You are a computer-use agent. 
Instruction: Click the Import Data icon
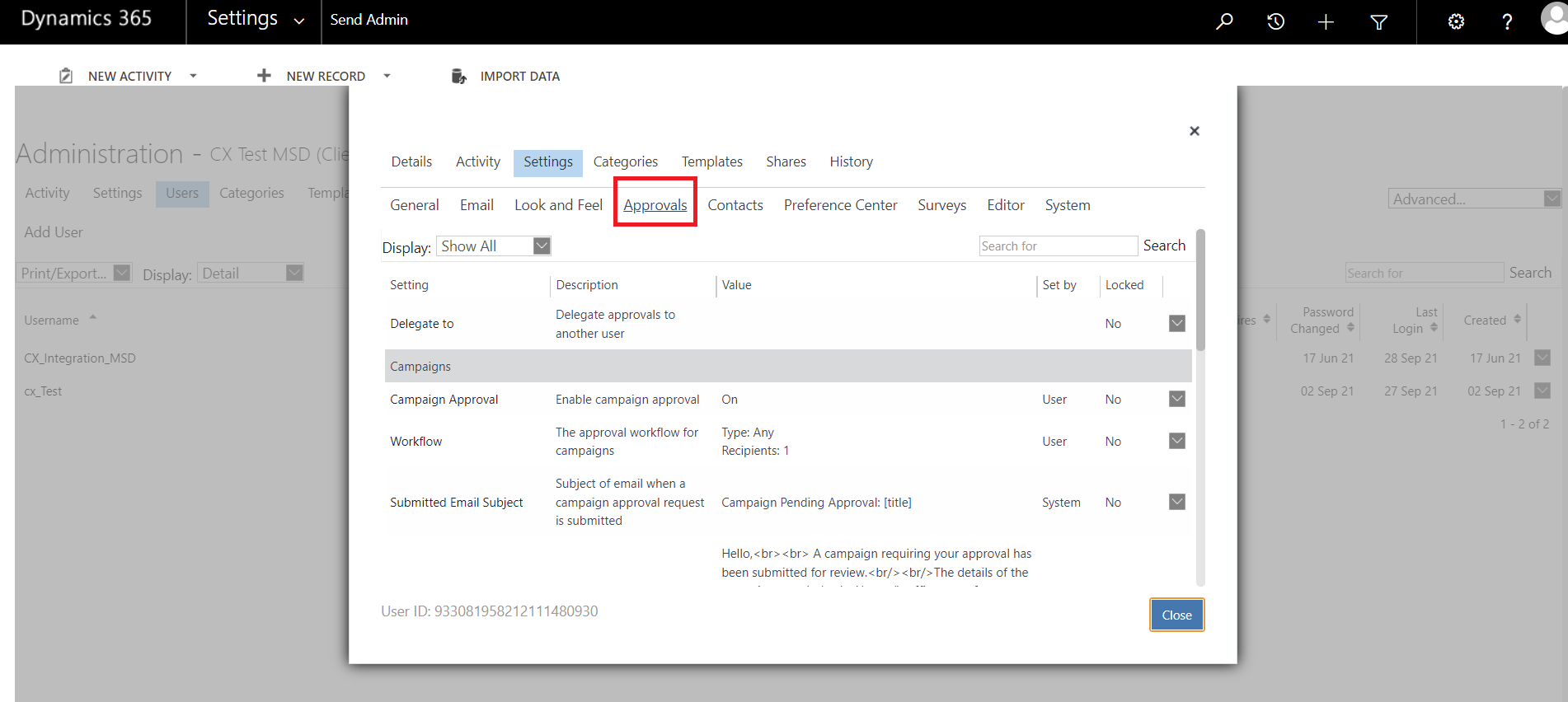point(459,76)
